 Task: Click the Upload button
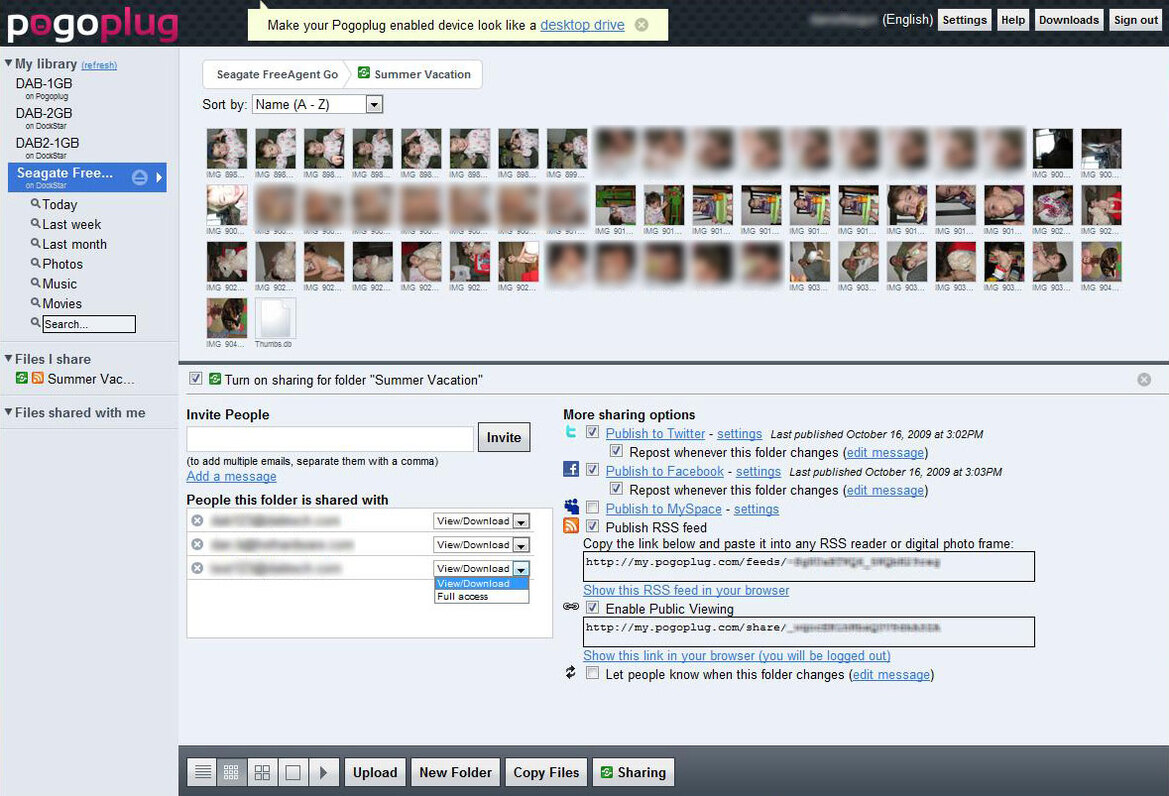(375, 772)
